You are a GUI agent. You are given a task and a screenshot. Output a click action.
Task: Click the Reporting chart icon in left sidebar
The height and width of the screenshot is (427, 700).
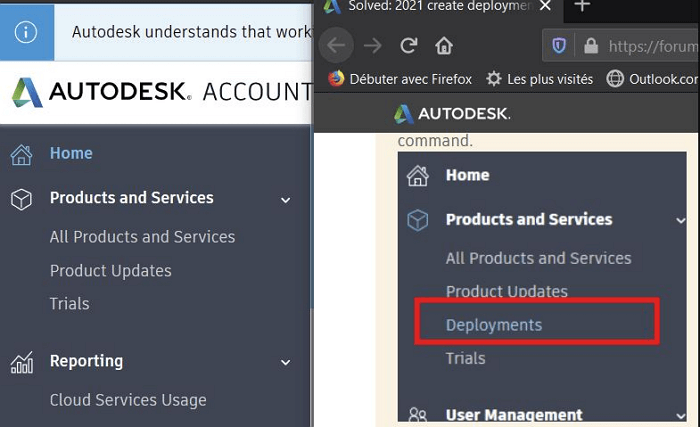22,362
